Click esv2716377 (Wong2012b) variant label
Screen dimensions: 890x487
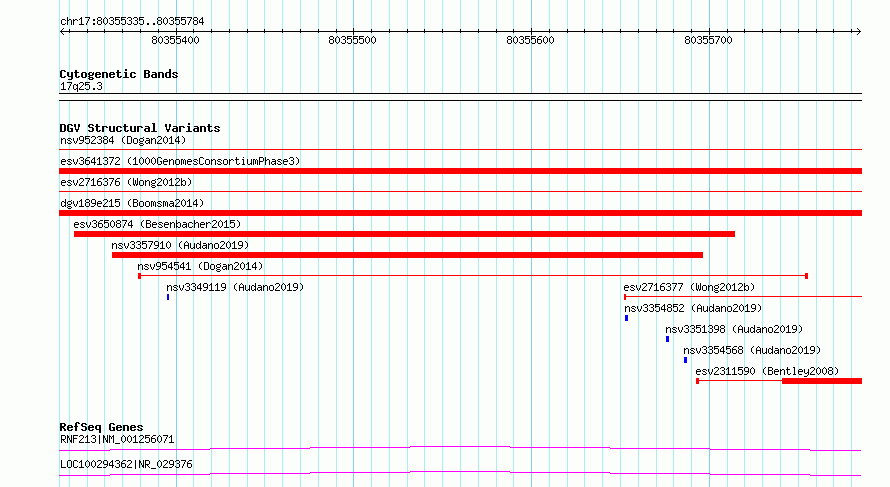click(x=689, y=287)
